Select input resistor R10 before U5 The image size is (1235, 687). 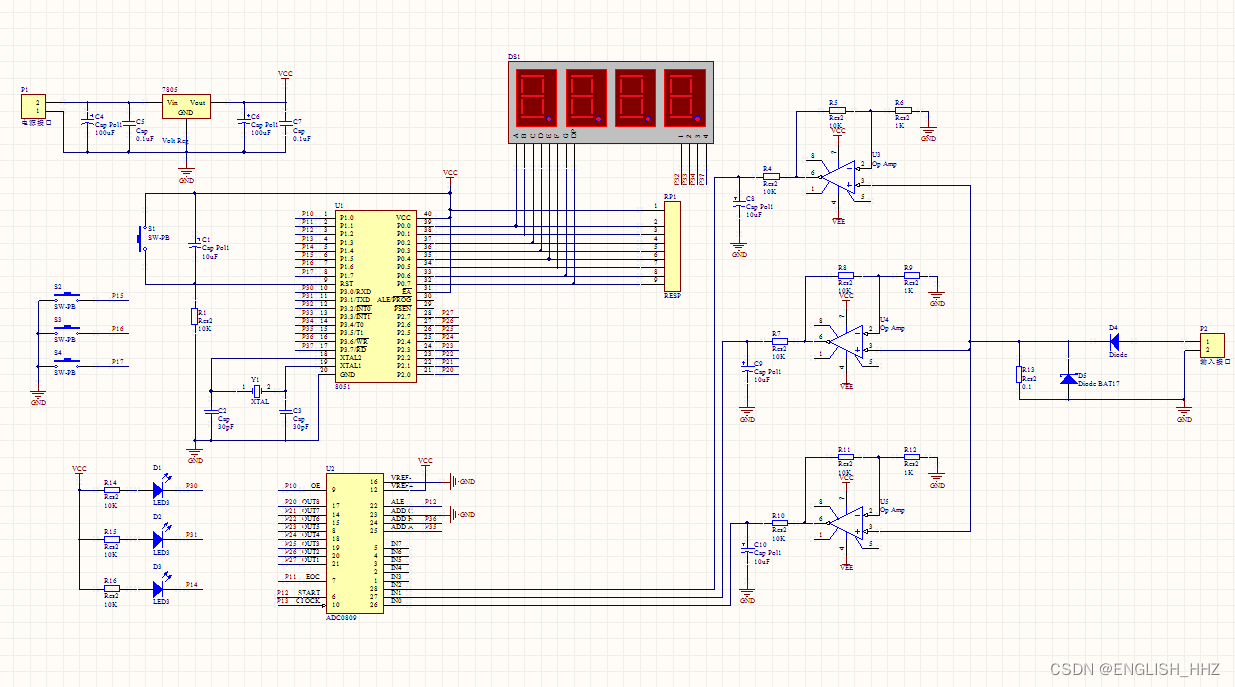click(778, 522)
